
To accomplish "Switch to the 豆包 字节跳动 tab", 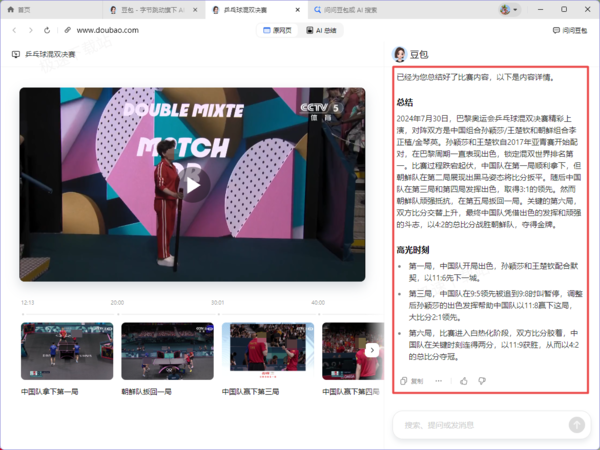I will (153, 10).
